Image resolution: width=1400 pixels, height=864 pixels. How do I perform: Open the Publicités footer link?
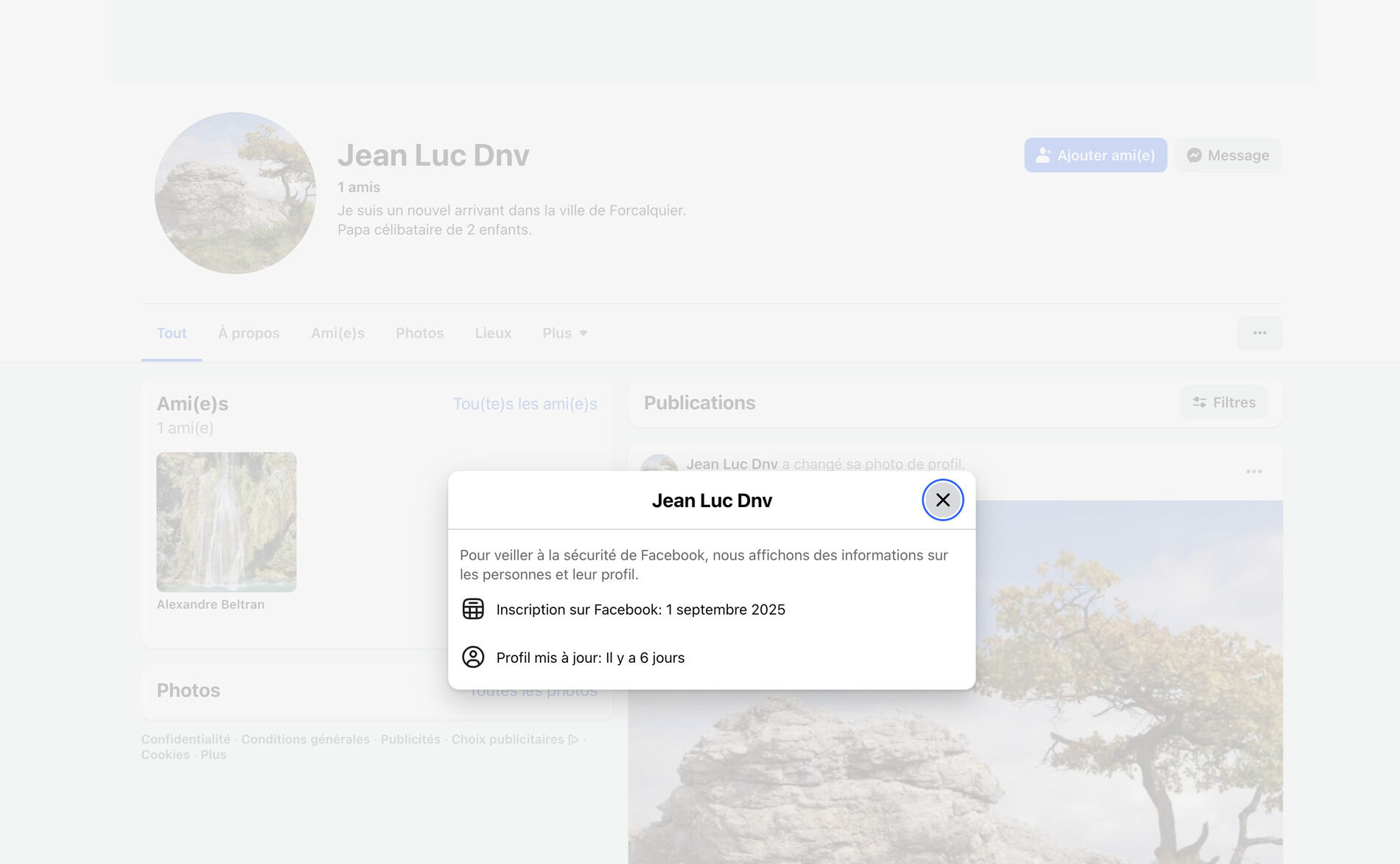coord(410,739)
